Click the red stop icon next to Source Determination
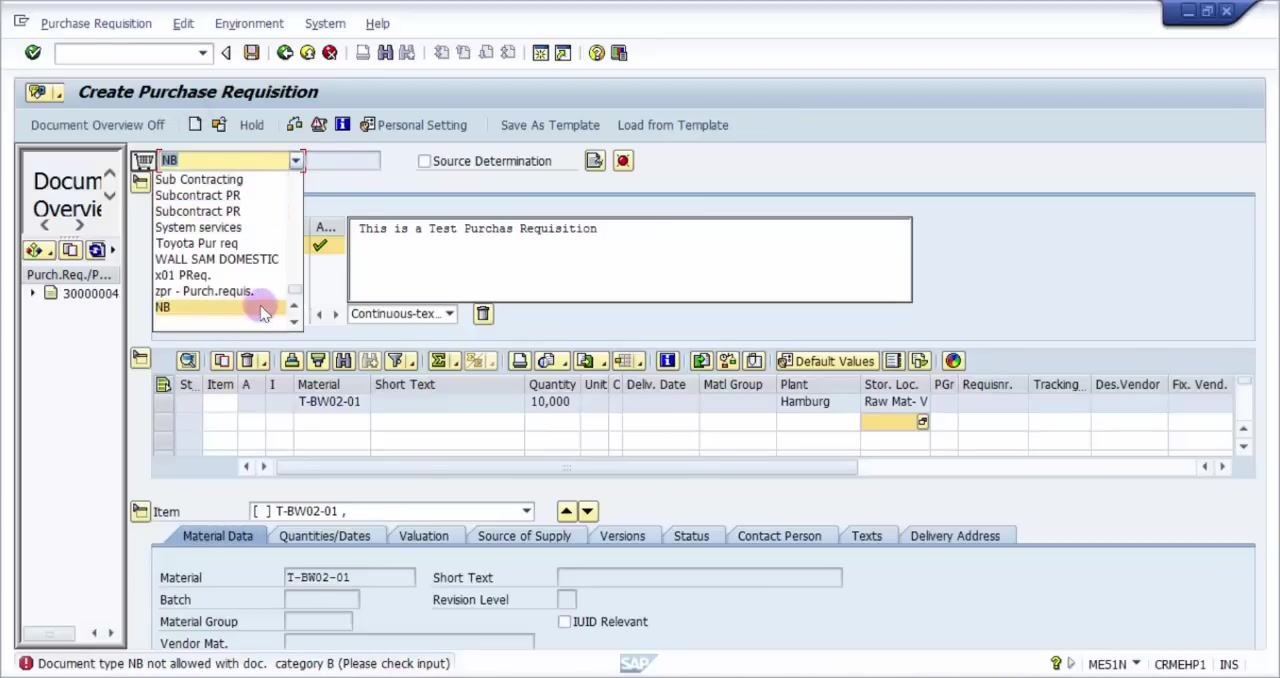 coord(623,161)
